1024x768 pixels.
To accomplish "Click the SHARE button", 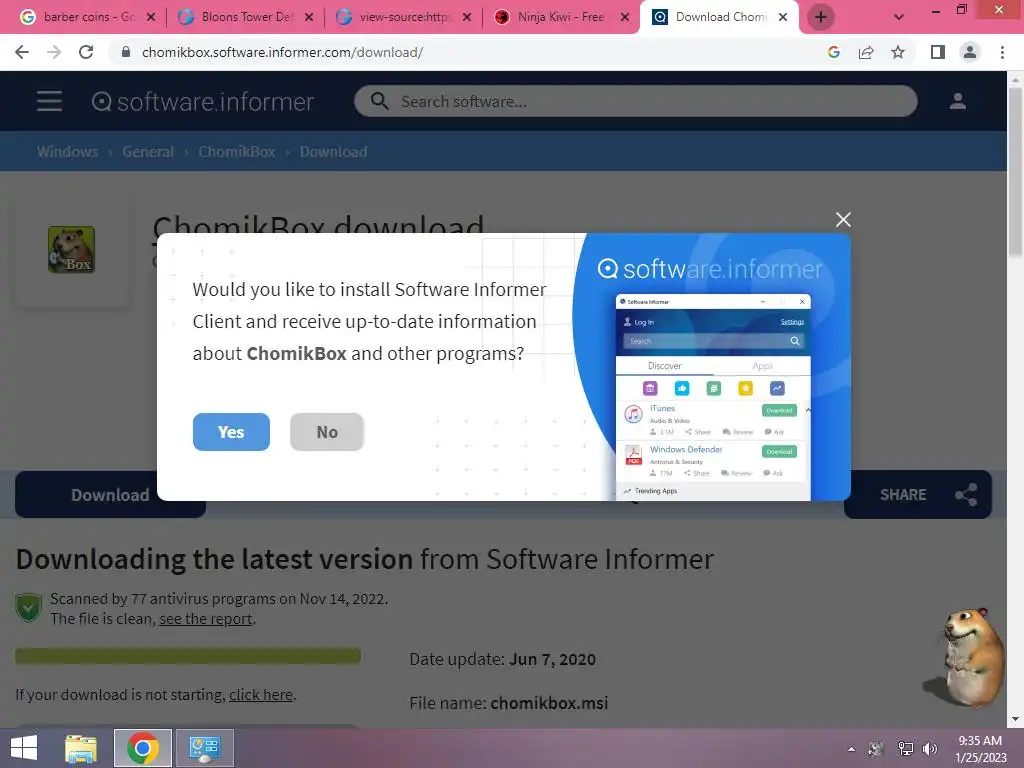I will click(918, 494).
